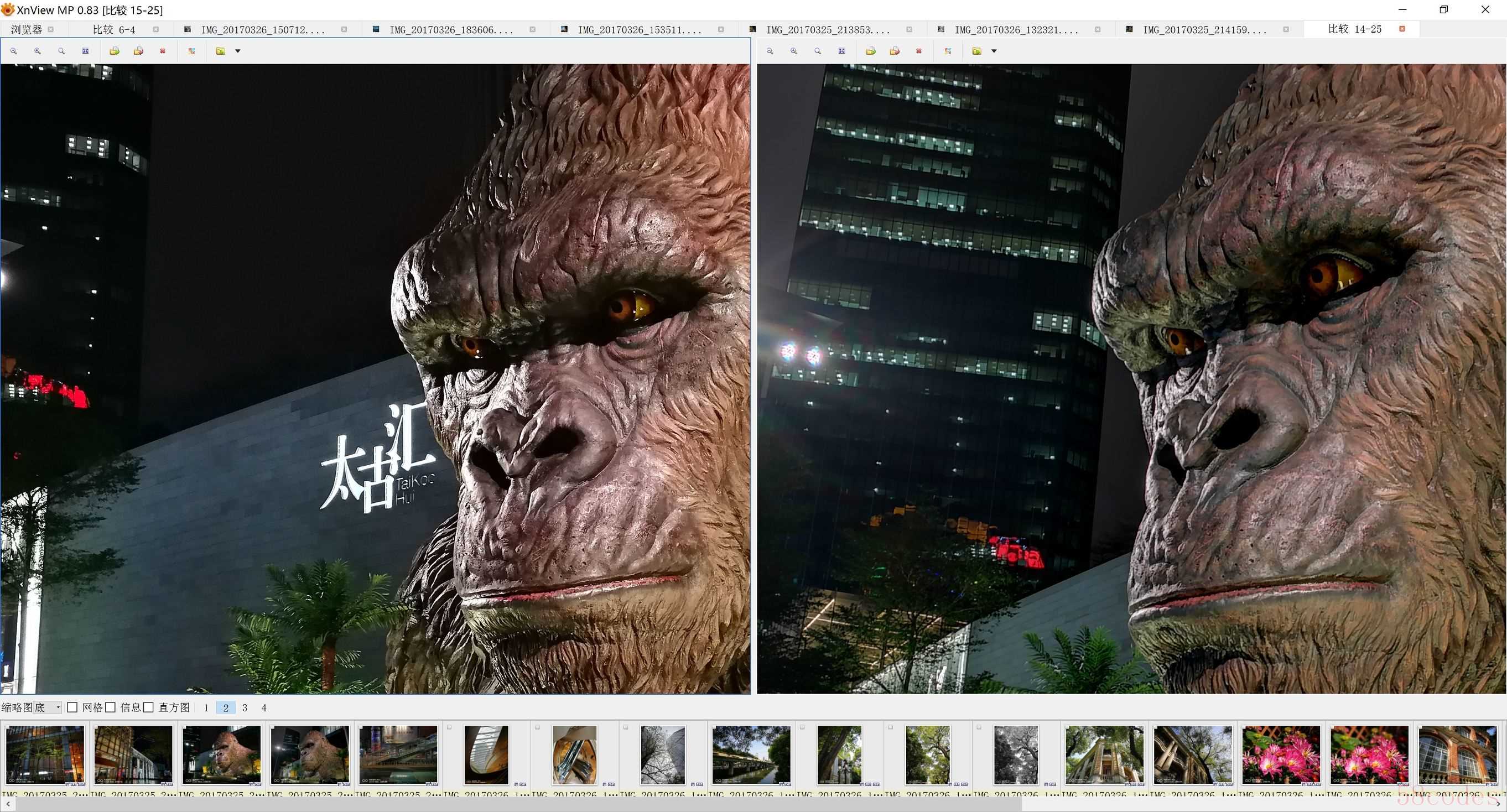
Task: Select the second pink flowers thumbnail
Action: pos(1369,754)
